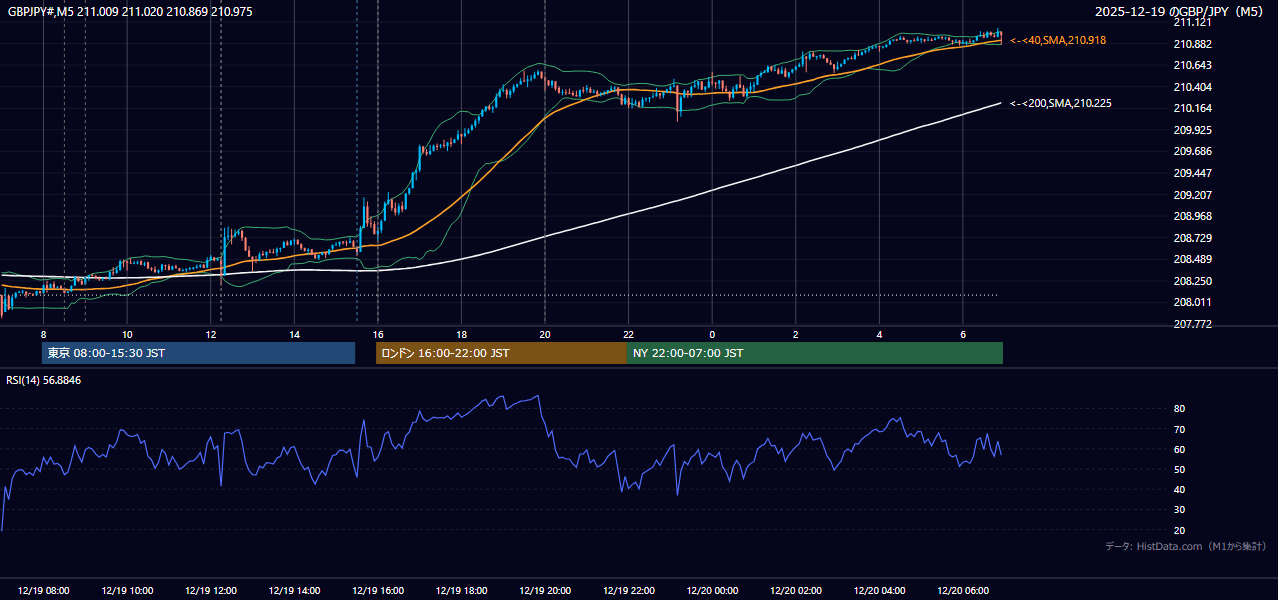This screenshot has width=1278, height=600.
Task: Select the '<-<40,SMA,210.918' orange label
Action: (x=1058, y=40)
